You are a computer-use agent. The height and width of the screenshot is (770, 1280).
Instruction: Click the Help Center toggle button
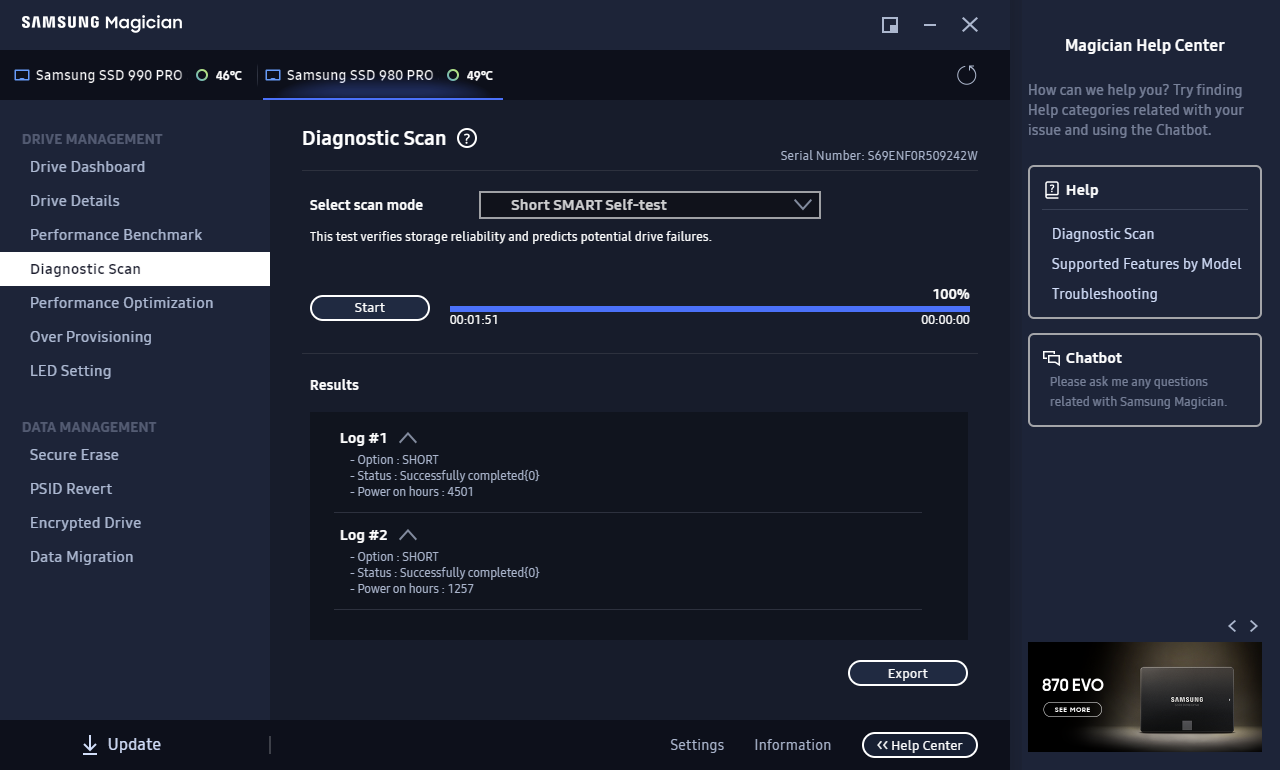click(x=920, y=745)
